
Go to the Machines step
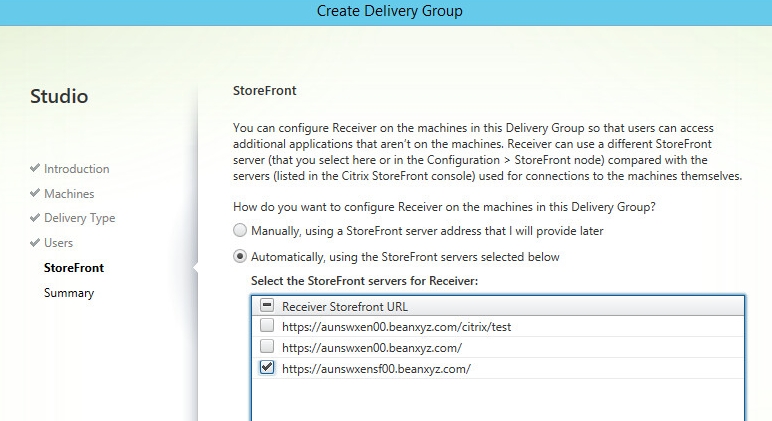69,194
